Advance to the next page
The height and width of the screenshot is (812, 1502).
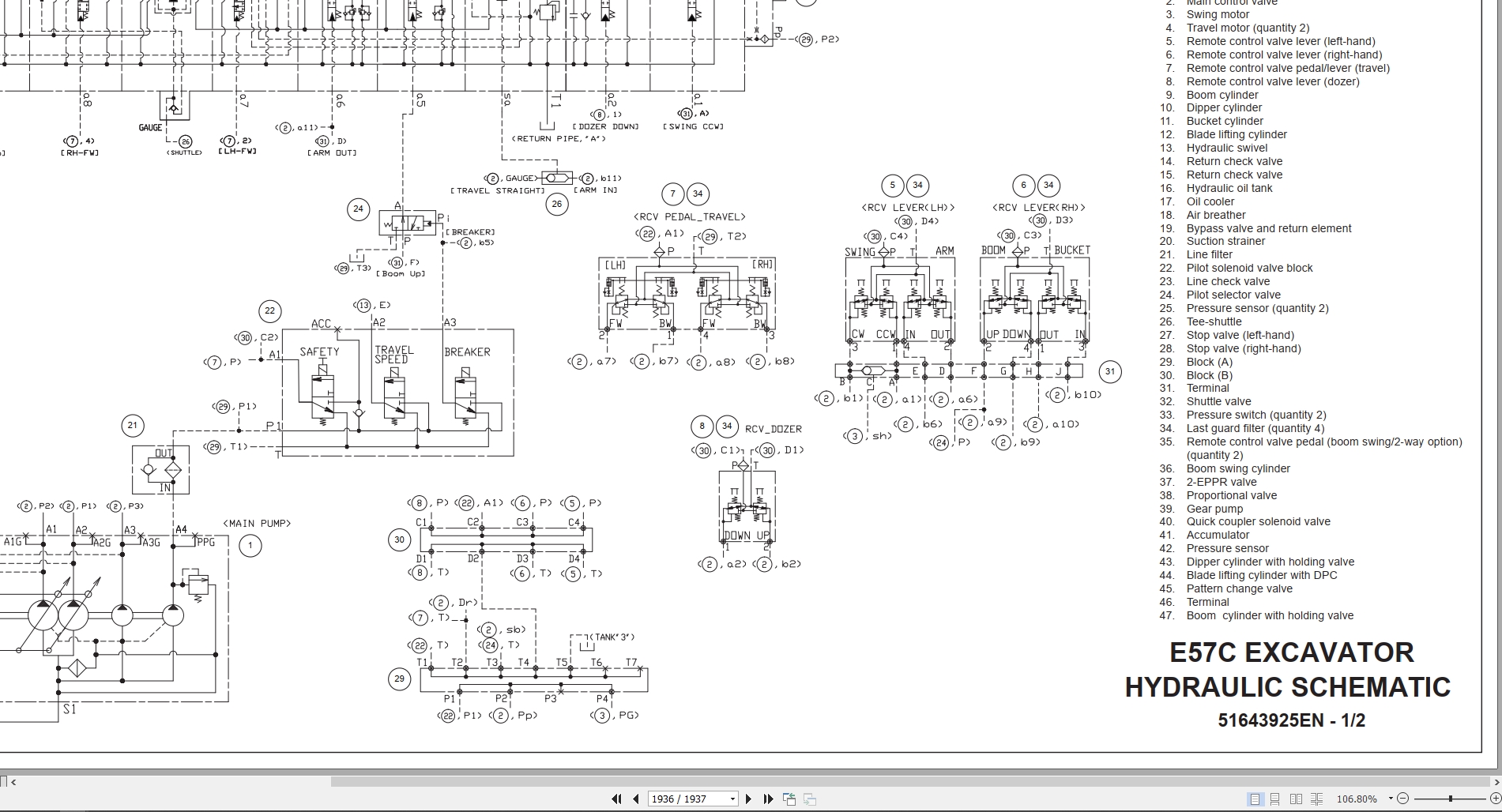pos(748,799)
